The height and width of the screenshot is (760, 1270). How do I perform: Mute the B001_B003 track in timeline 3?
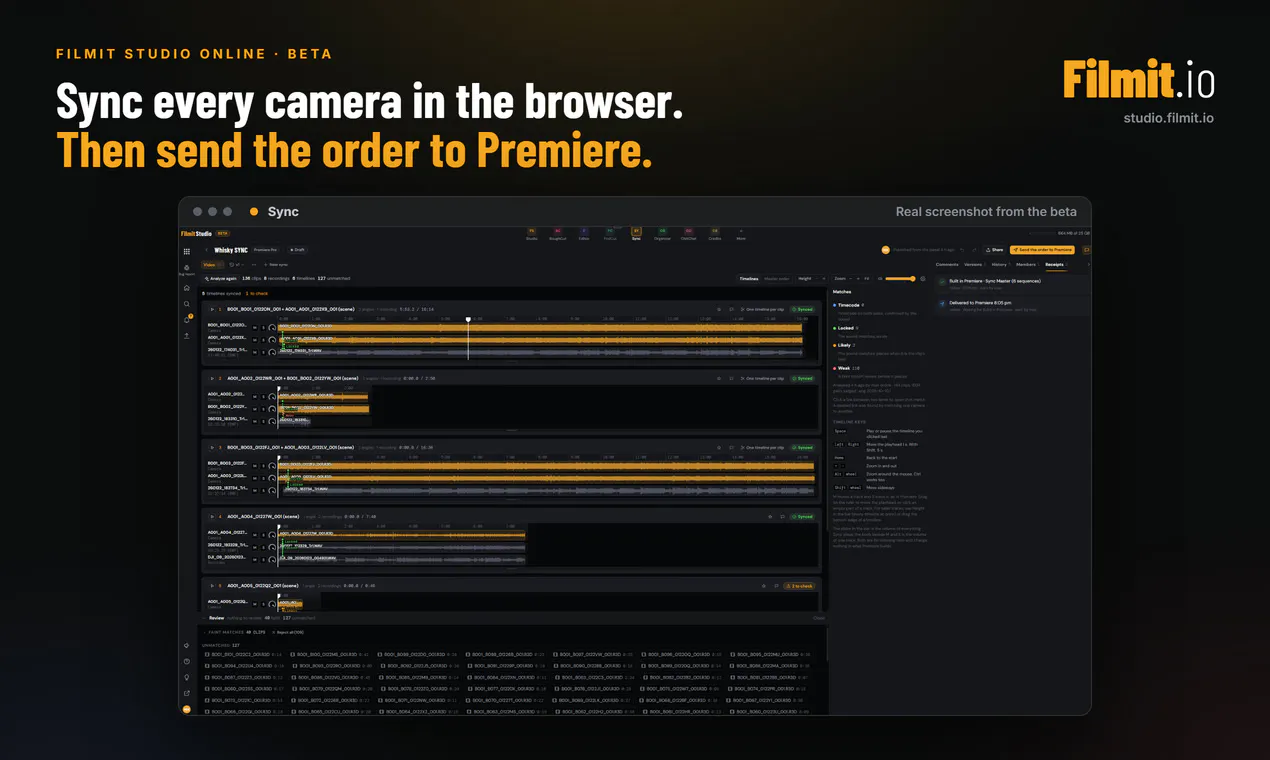(x=254, y=465)
